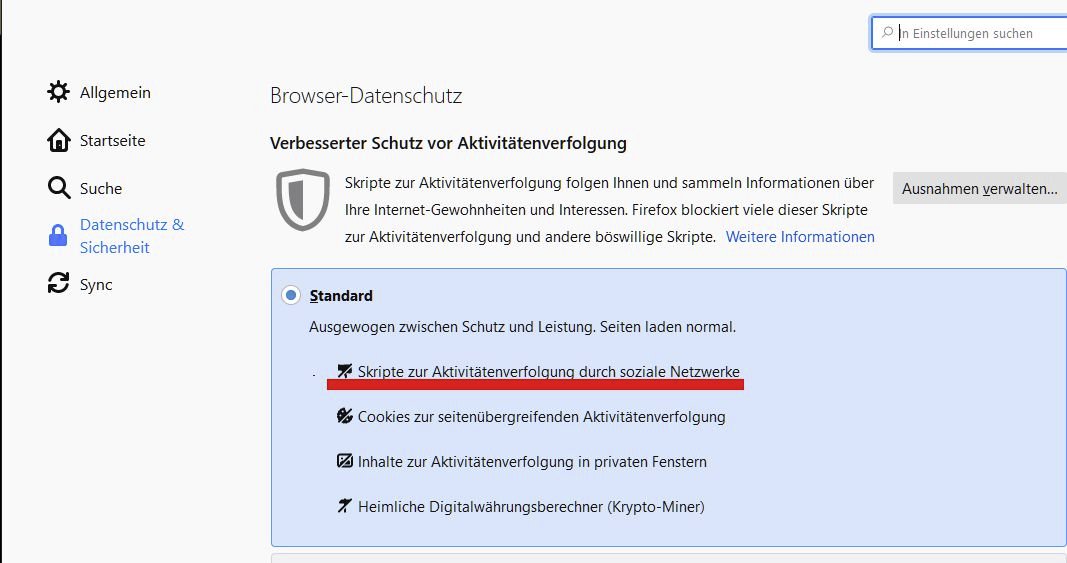Click the social network tracker icon
Viewport: 1067px width, 563px height.
pyautogui.click(x=345, y=371)
